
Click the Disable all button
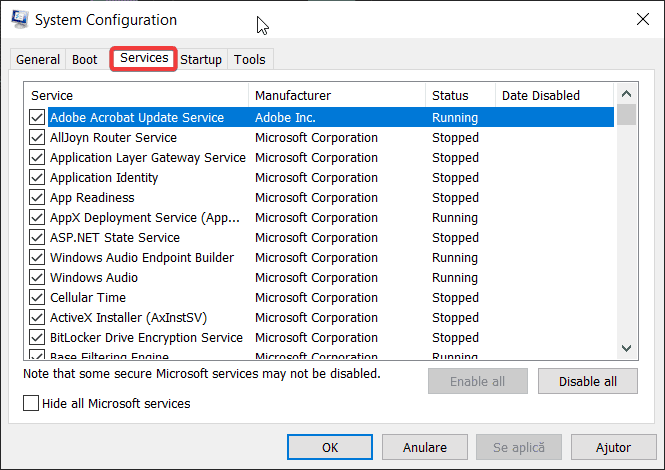point(587,382)
